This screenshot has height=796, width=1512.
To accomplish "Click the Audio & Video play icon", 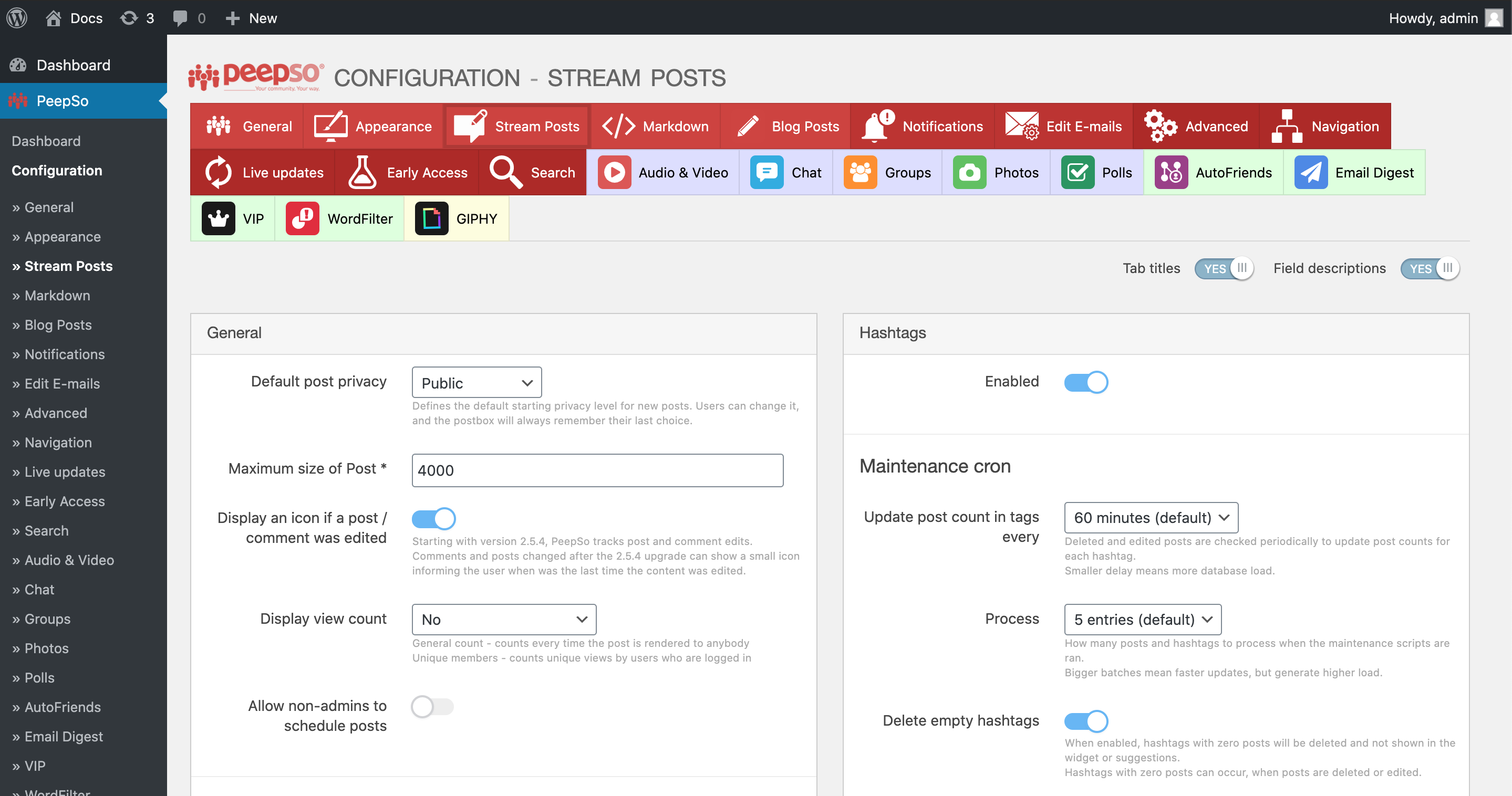I will pyautogui.click(x=614, y=172).
